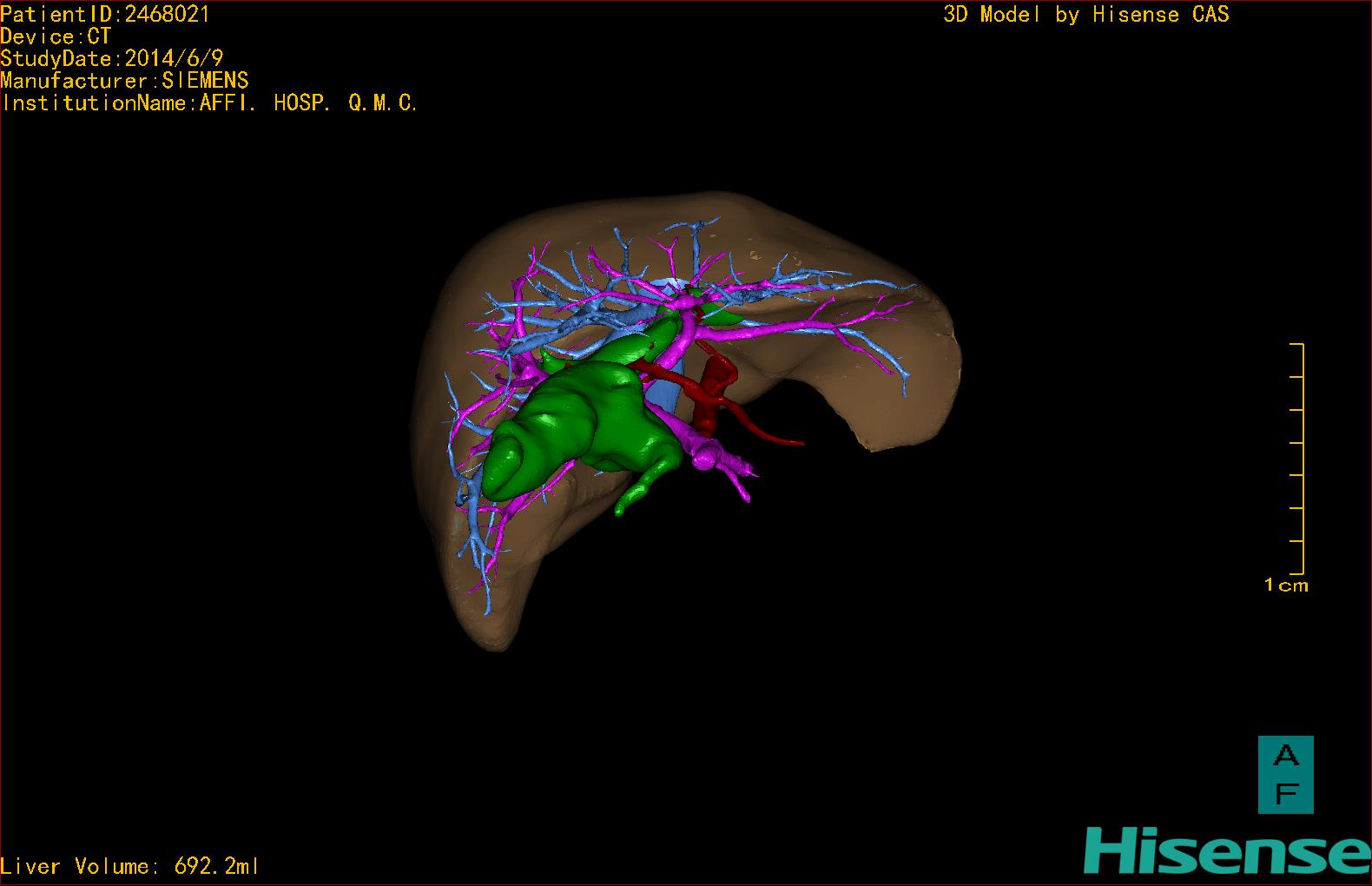The height and width of the screenshot is (886, 1372).
Task: Click the Manufacturer:SIEMENS label
Action: [x=125, y=81]
